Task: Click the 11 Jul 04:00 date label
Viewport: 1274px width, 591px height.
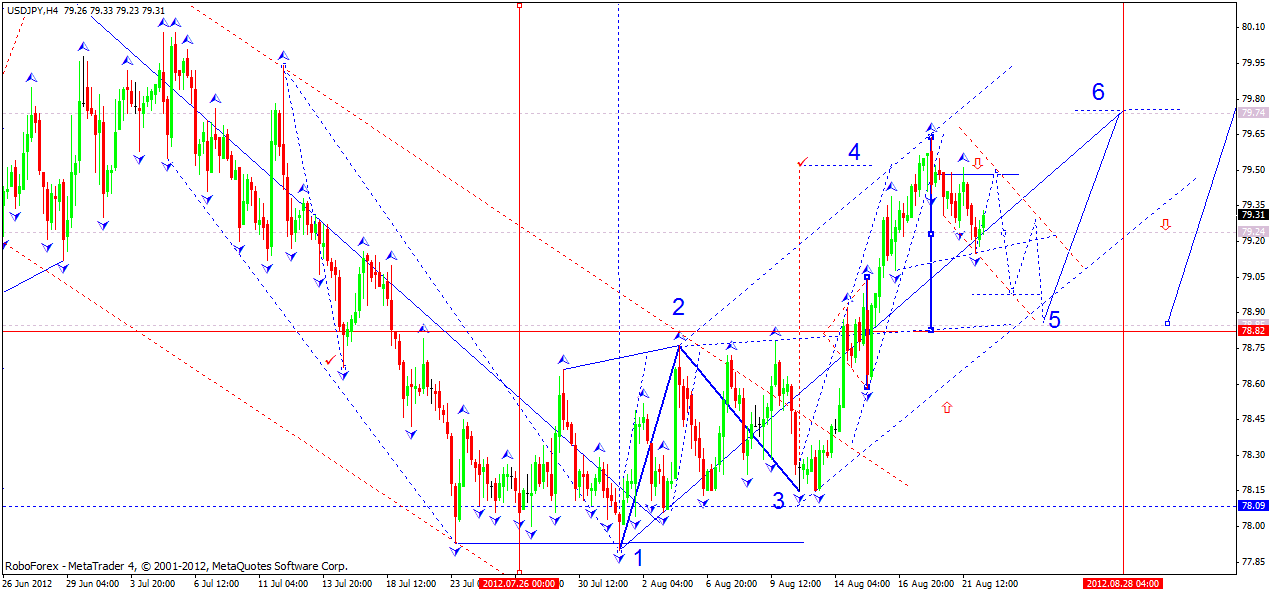Action: coord(285,583)
